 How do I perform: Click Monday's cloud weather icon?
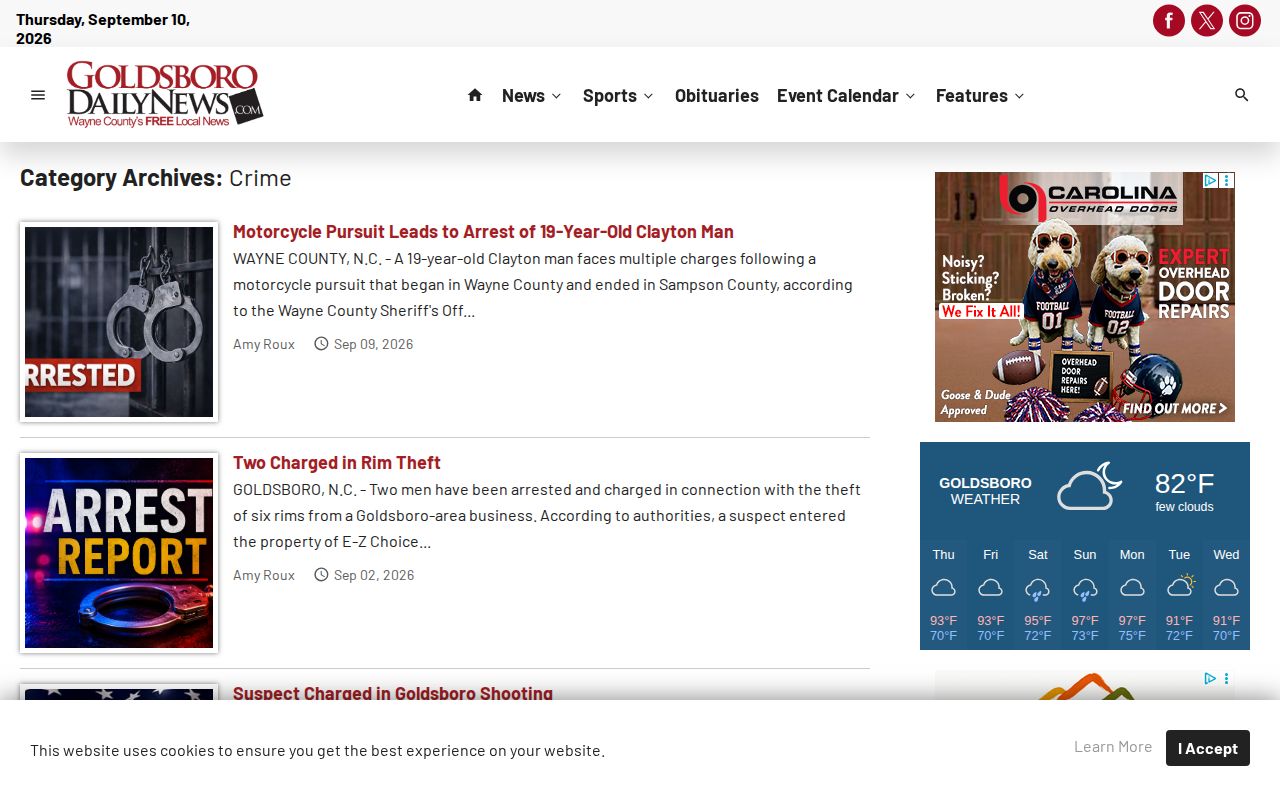[x=1132, y=588]
